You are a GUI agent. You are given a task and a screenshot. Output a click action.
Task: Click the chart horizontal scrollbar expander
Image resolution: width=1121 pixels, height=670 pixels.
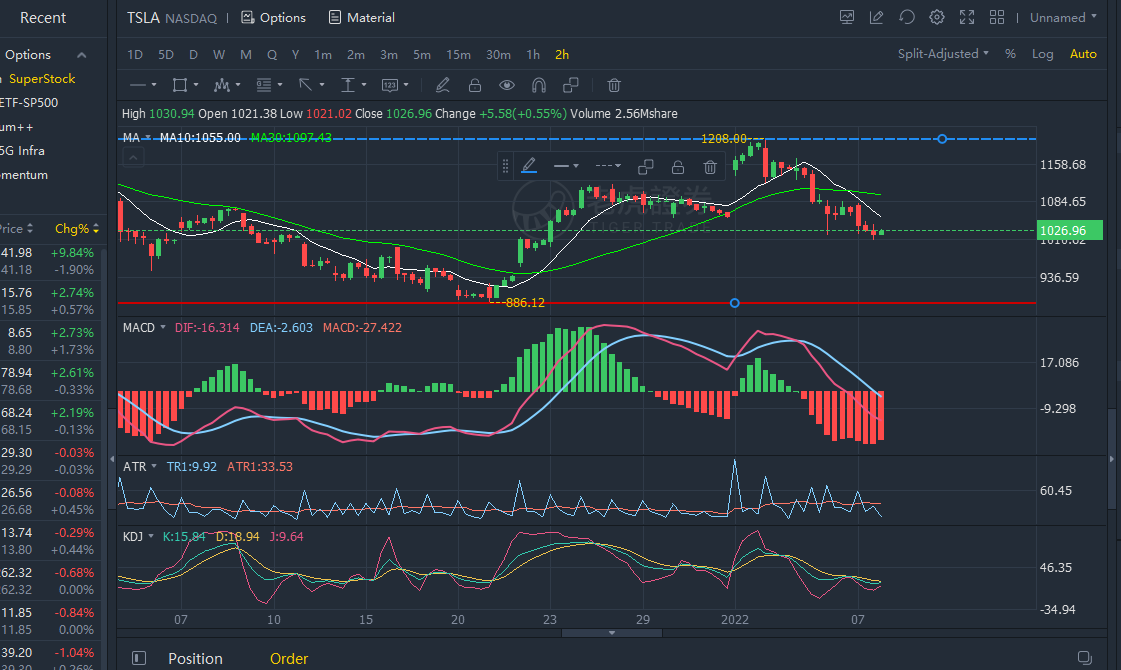[612, 633]
